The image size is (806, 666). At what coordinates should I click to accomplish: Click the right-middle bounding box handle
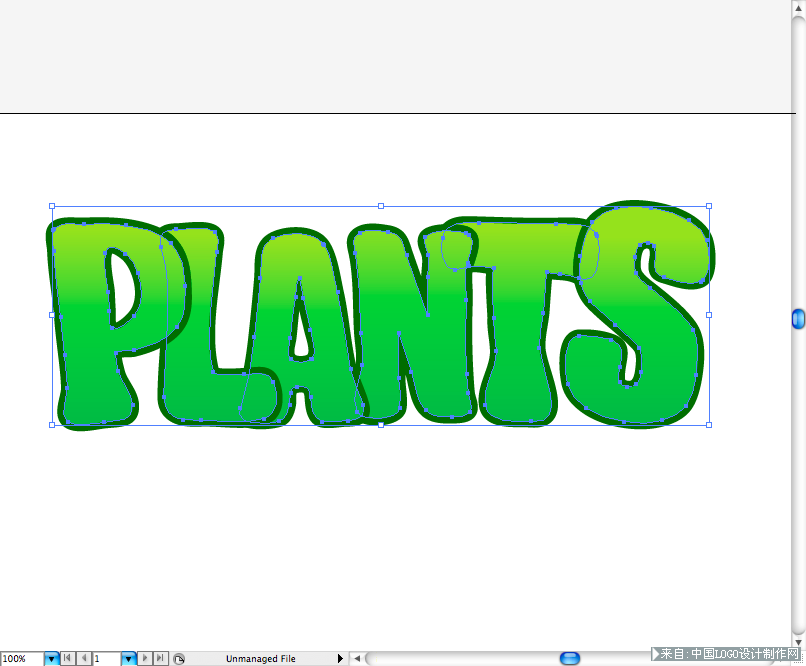[709, 315]
